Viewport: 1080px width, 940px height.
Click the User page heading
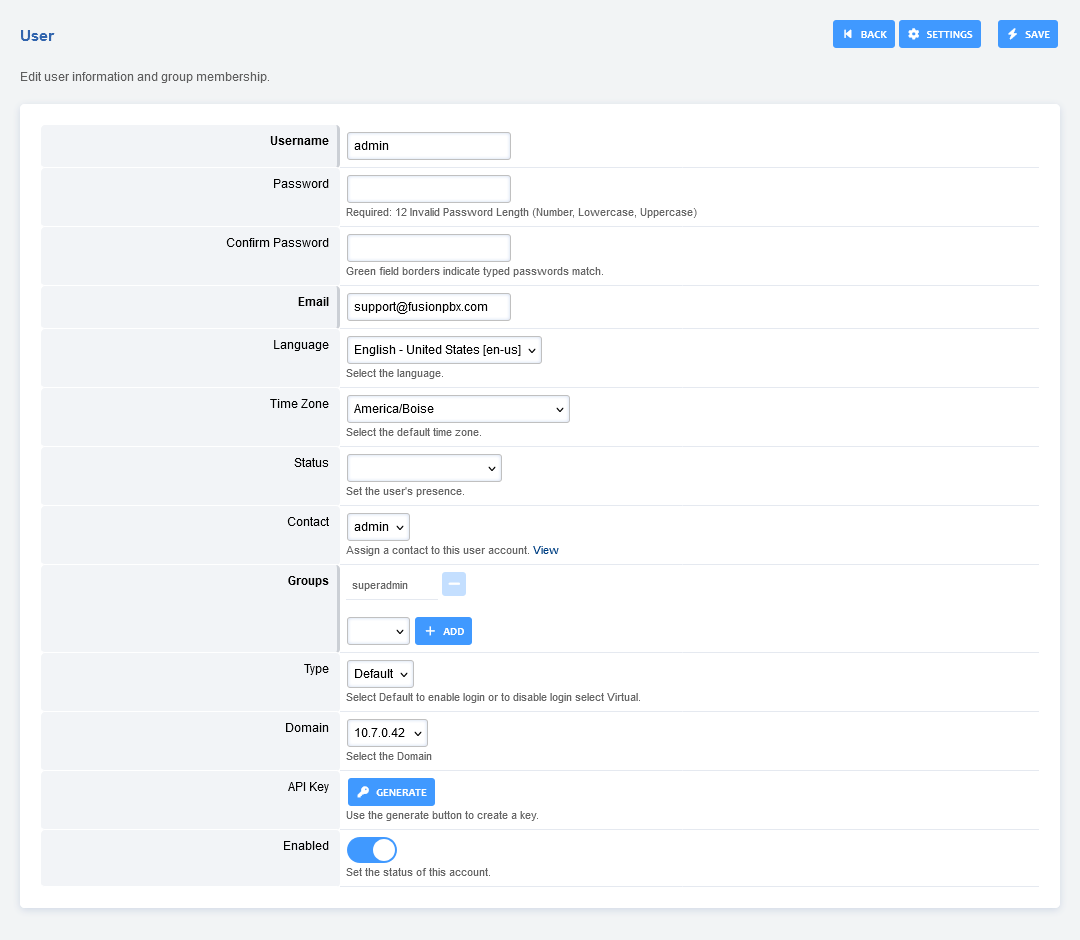37,36
